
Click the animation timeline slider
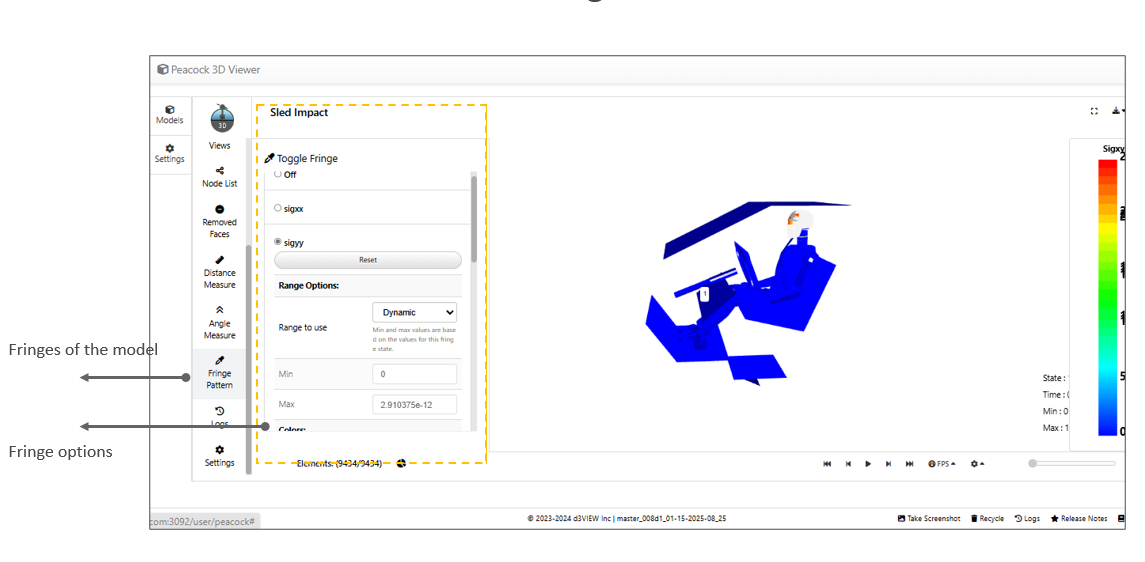(1072, 463)
